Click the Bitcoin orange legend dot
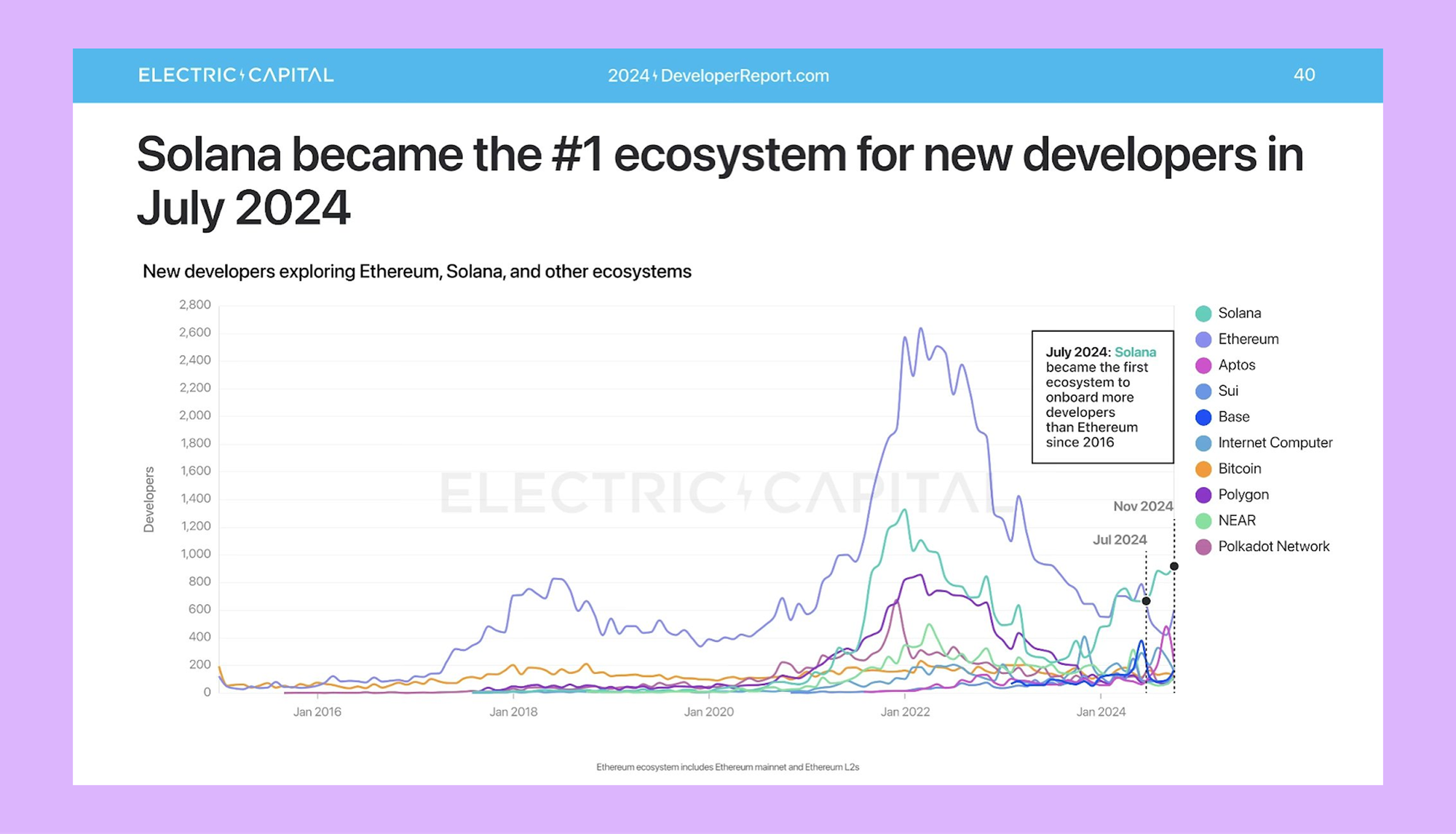The image size is (1456, 834). tap(1203, 469)
